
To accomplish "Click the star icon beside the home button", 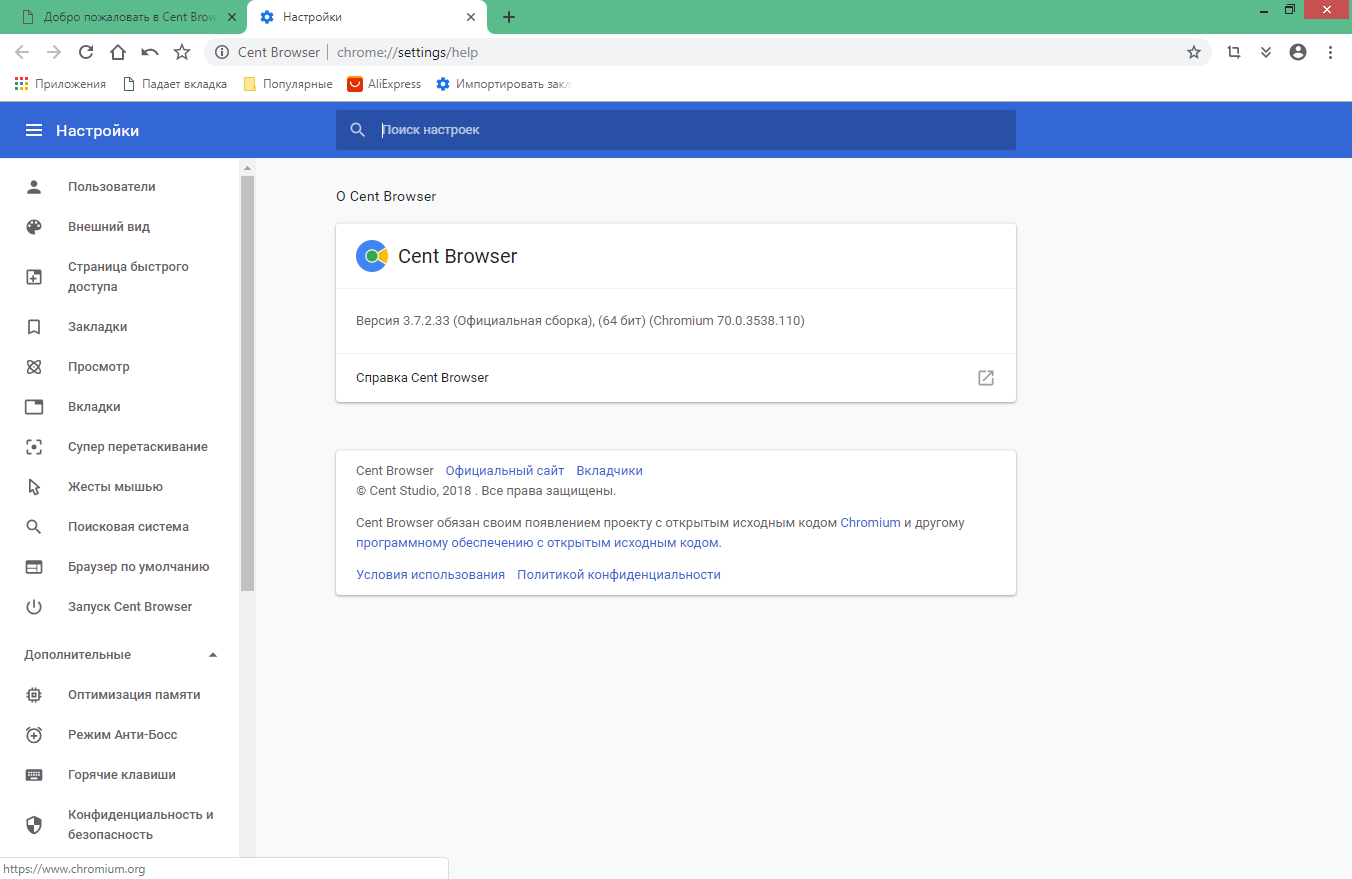I will coord(182,52).
